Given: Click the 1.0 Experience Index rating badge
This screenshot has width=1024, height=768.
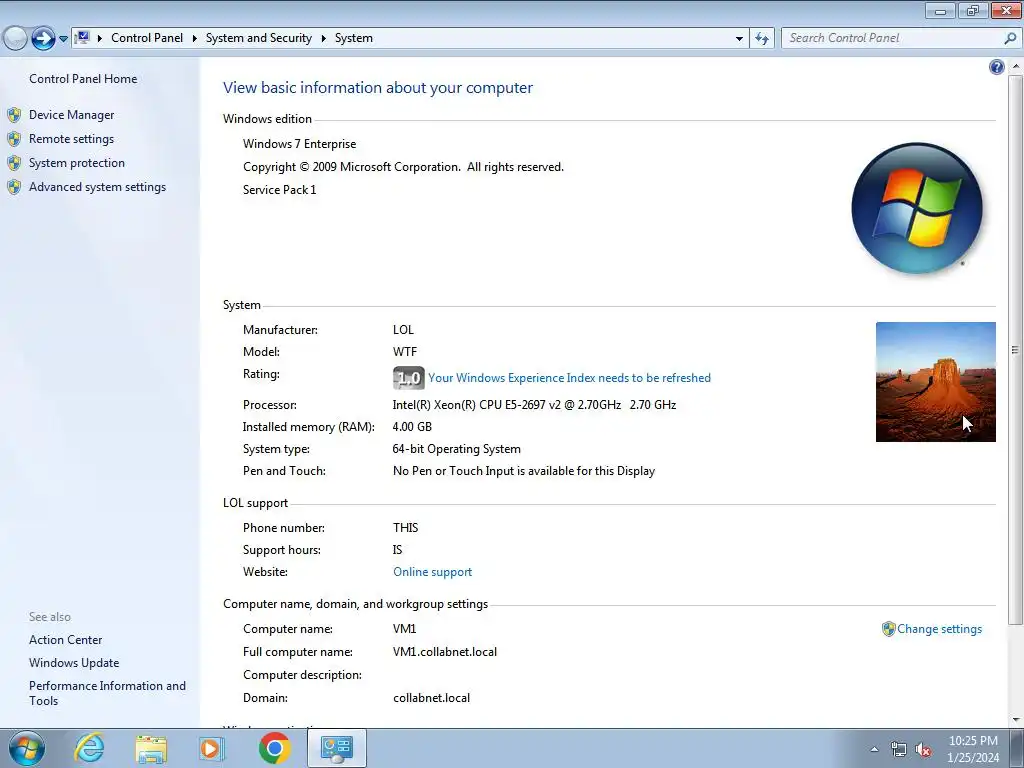Looking at the screenshot, I should coord(409,377).
